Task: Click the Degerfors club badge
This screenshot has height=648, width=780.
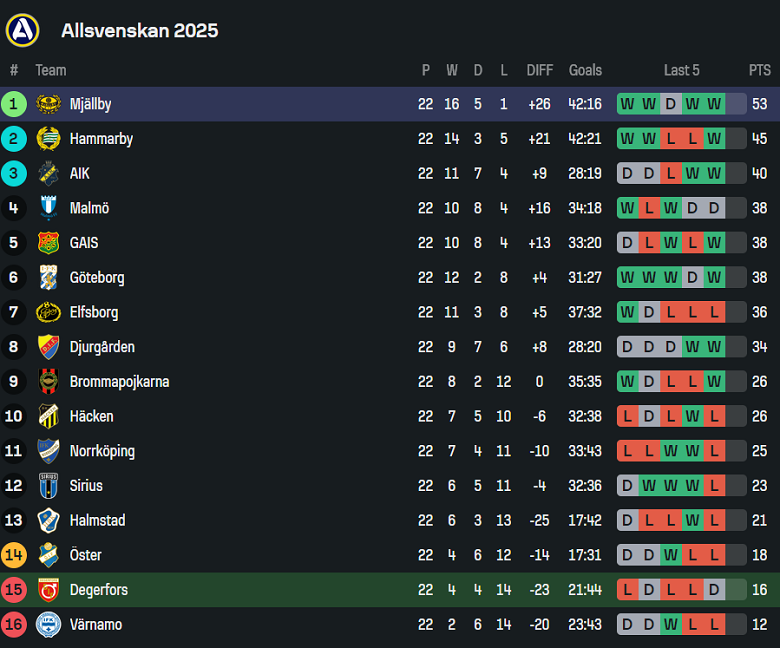Action: pyautogui.click(x=48, y=590)
